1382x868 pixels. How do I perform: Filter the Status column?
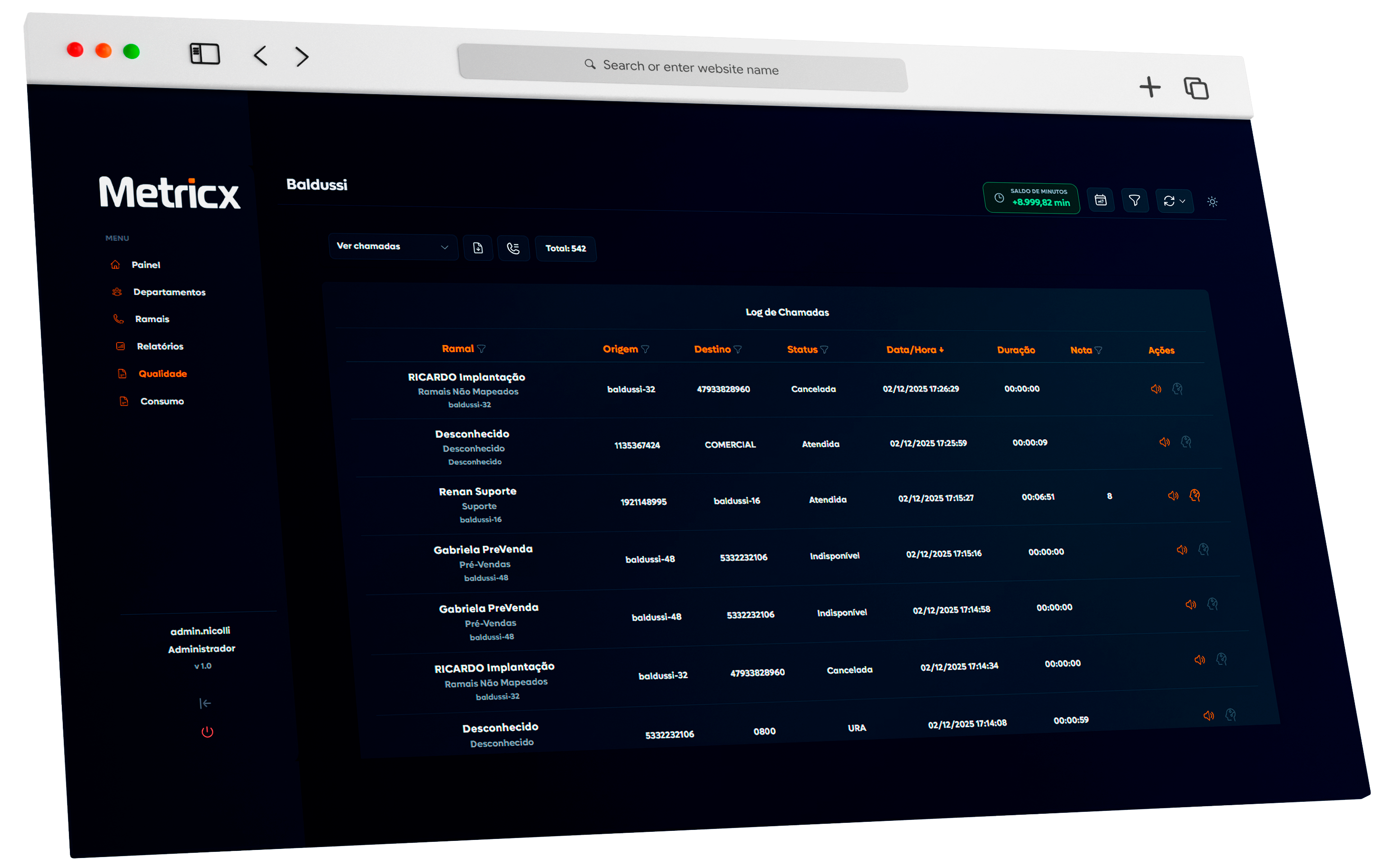click(x=824, y=350)
